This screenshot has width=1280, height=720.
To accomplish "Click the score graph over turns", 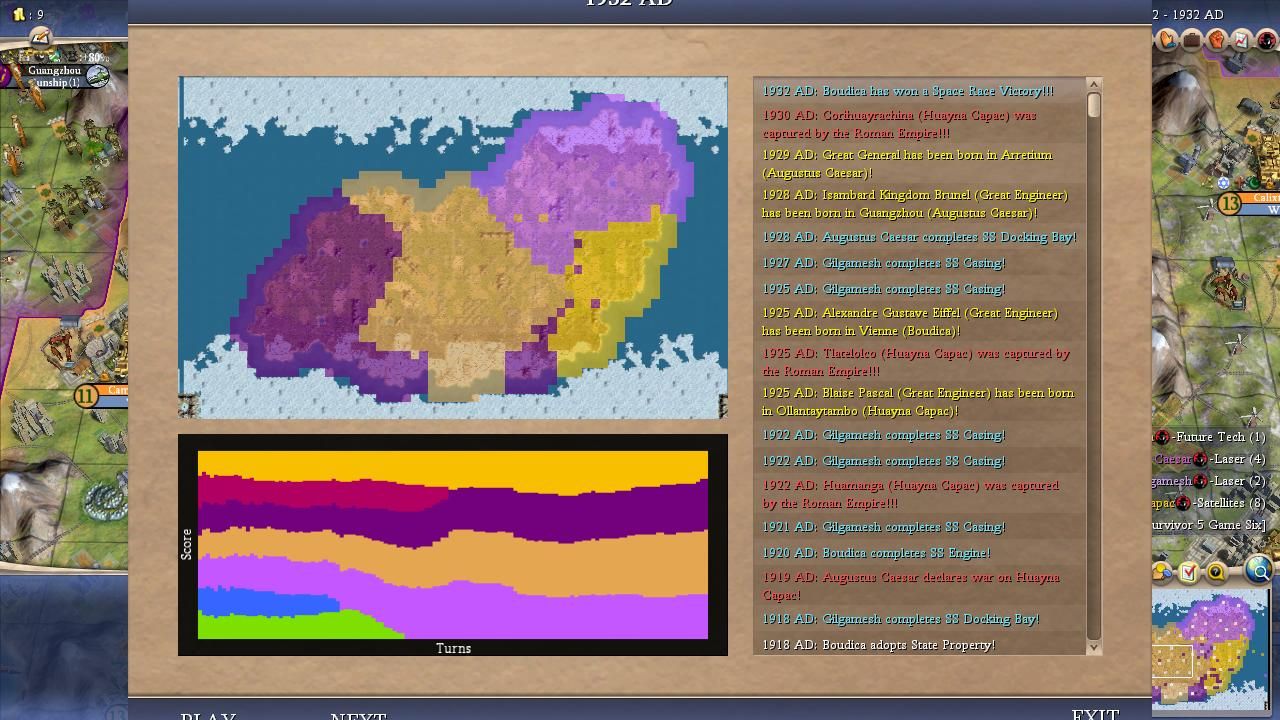I will (x=453, y=545).
